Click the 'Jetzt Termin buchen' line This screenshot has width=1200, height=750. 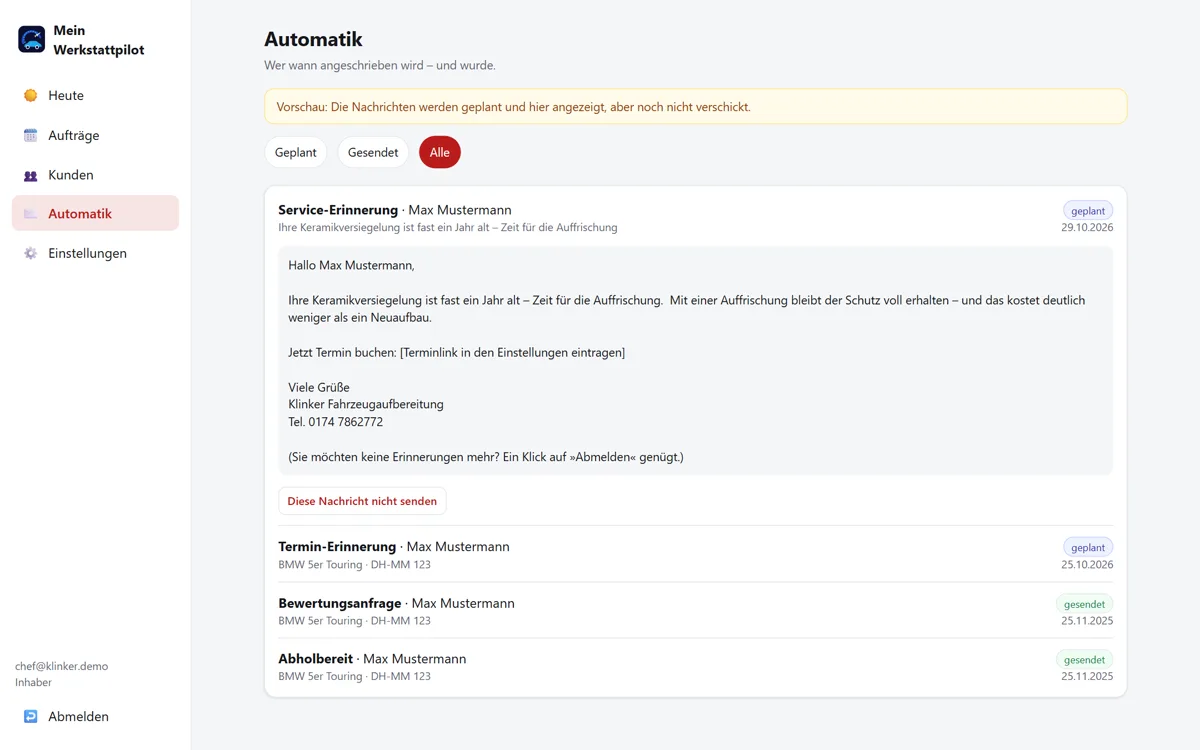click(x=456, y=352)
